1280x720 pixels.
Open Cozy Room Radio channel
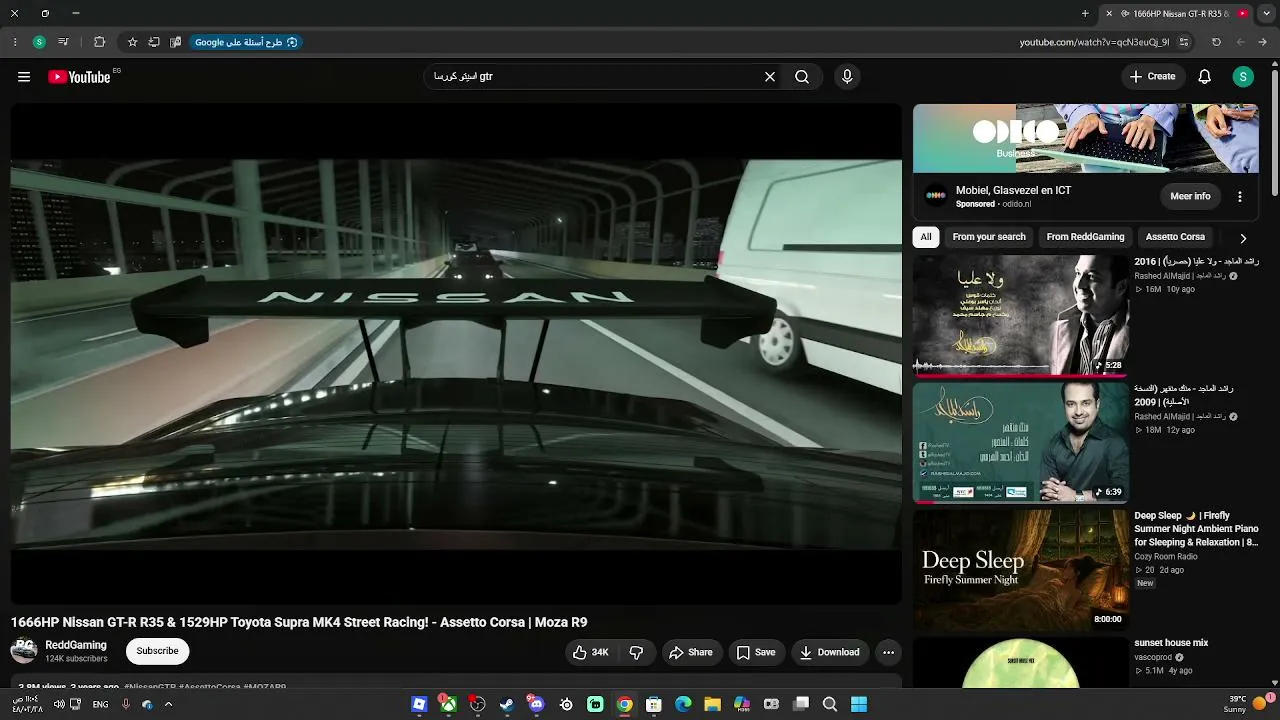[1165, 557]
